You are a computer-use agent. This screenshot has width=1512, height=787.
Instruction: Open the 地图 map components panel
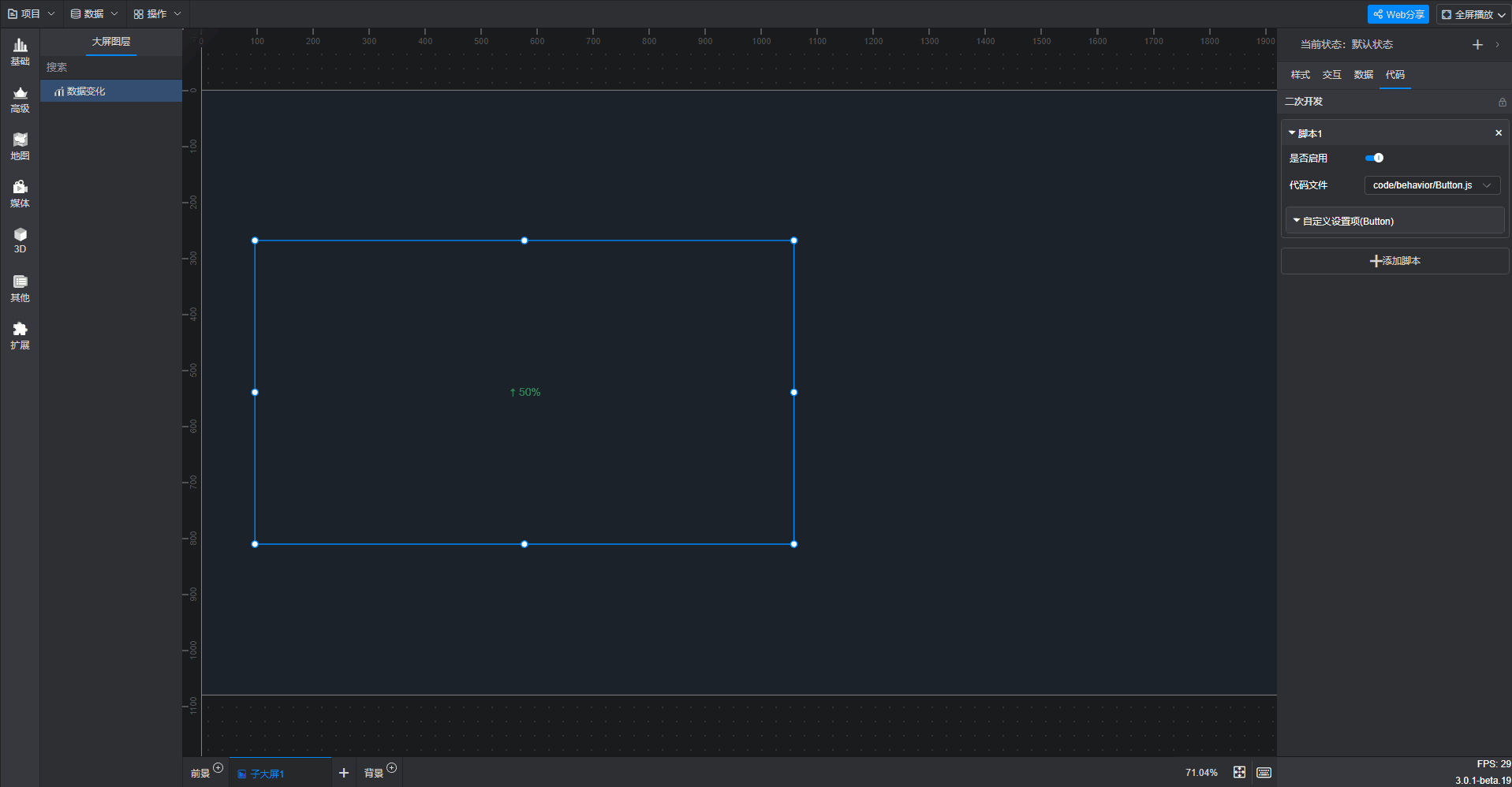(x=20, y=147)
